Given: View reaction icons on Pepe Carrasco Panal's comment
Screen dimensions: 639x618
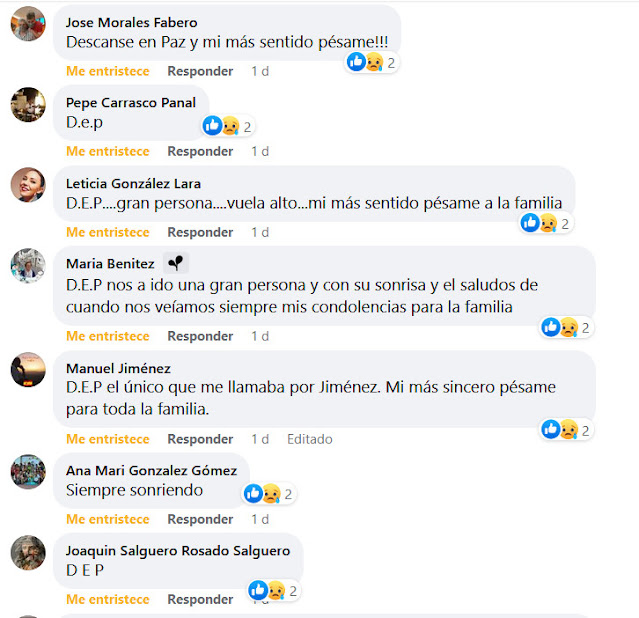Looking at the screenshot, I should pos(228,126).
